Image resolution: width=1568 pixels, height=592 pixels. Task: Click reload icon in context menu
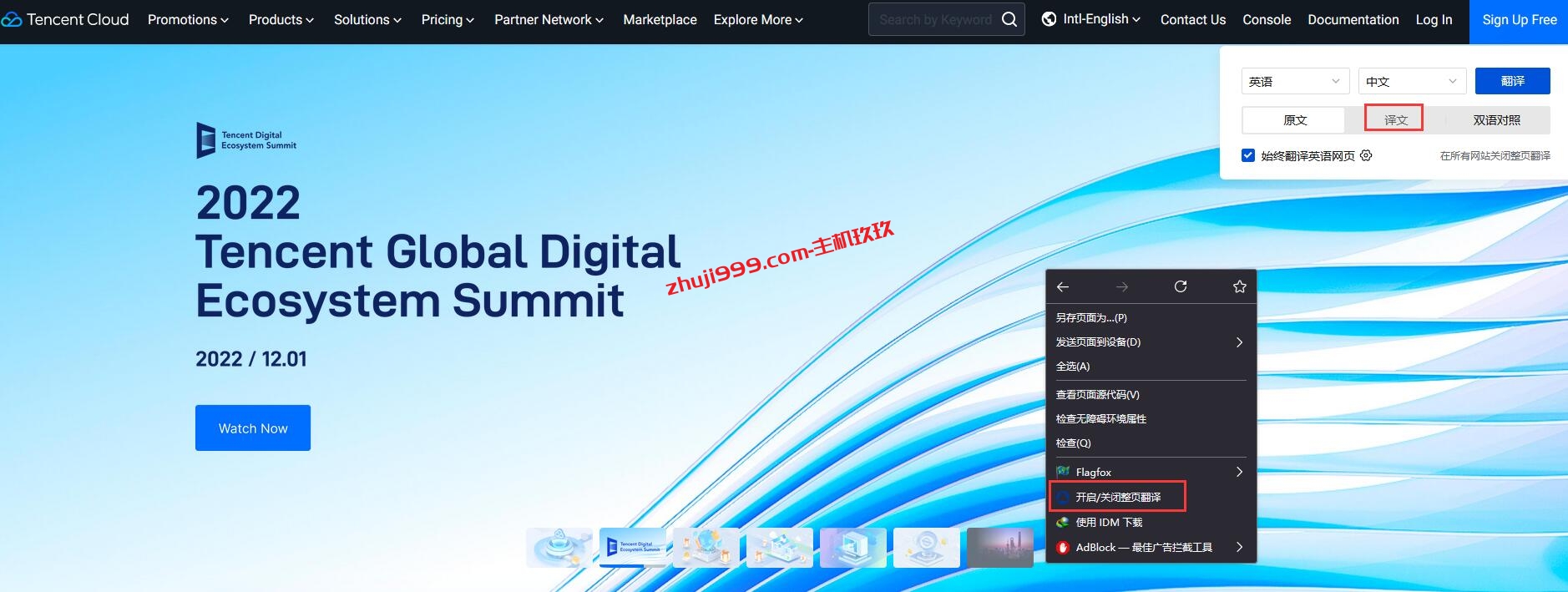pyautogui.click(x=1181, y=286)
